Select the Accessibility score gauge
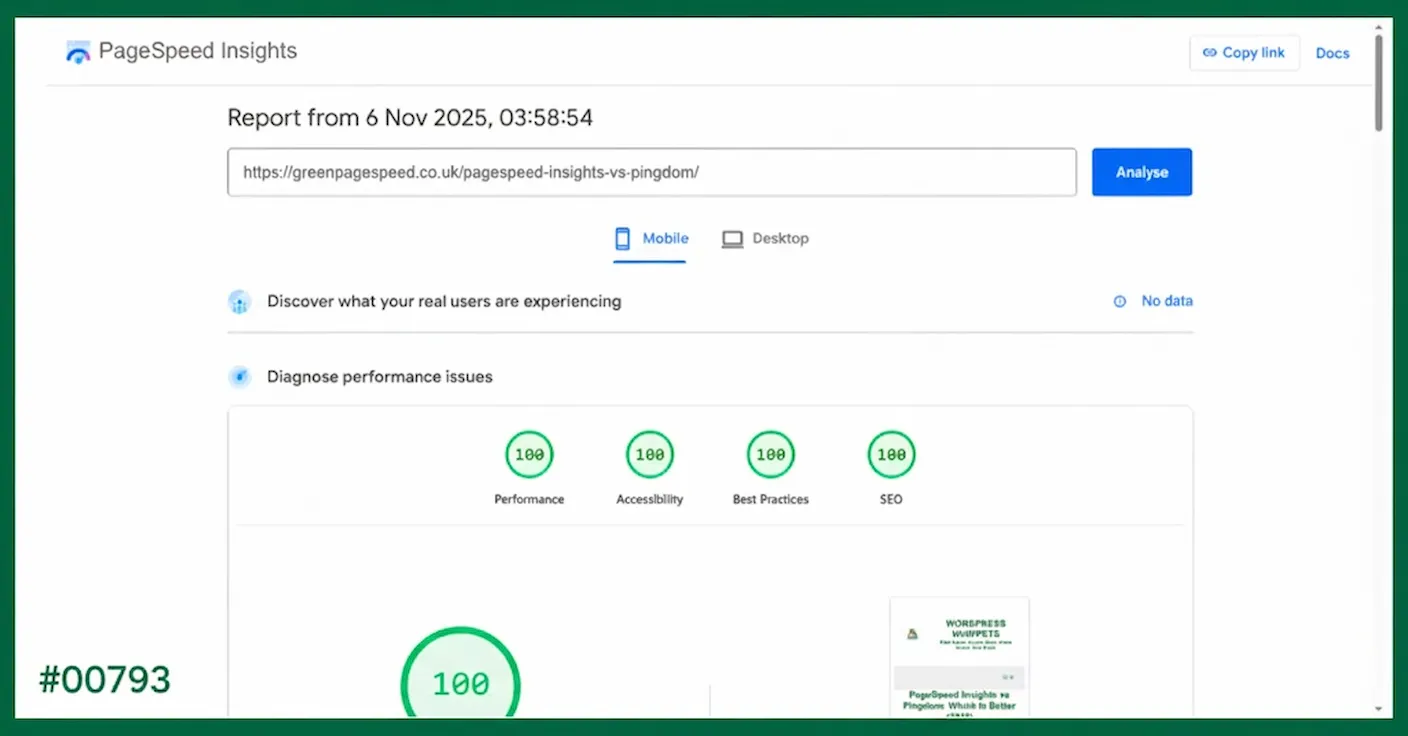Viewport: 1408px width, 736px height. tap(650, 456)
